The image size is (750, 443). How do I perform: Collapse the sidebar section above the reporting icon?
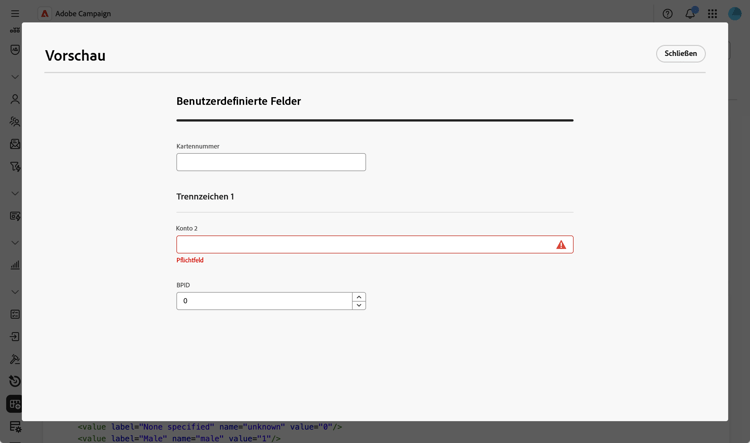coord(15,243)
